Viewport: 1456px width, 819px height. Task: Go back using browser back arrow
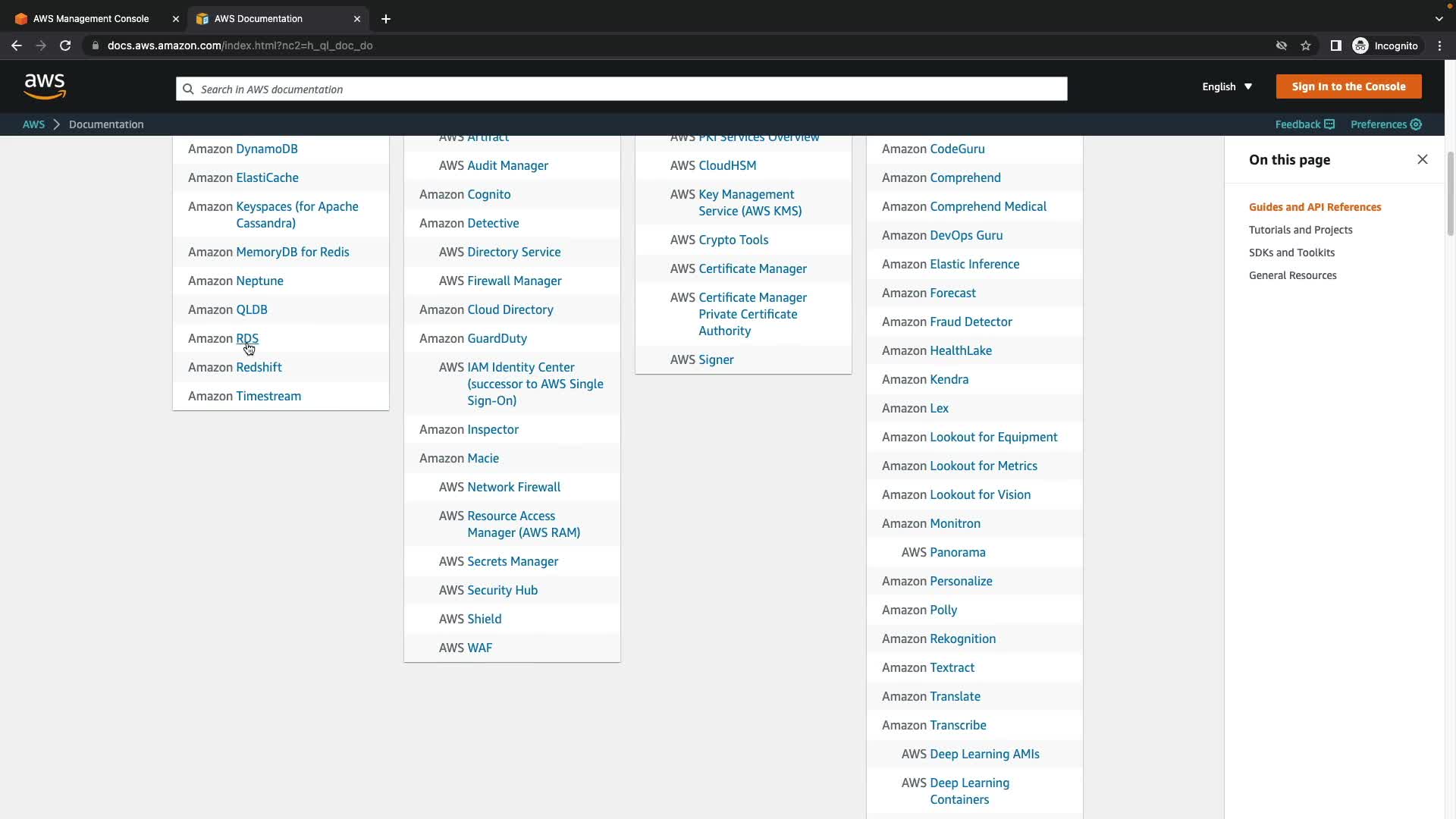click(x=17, y=45)
